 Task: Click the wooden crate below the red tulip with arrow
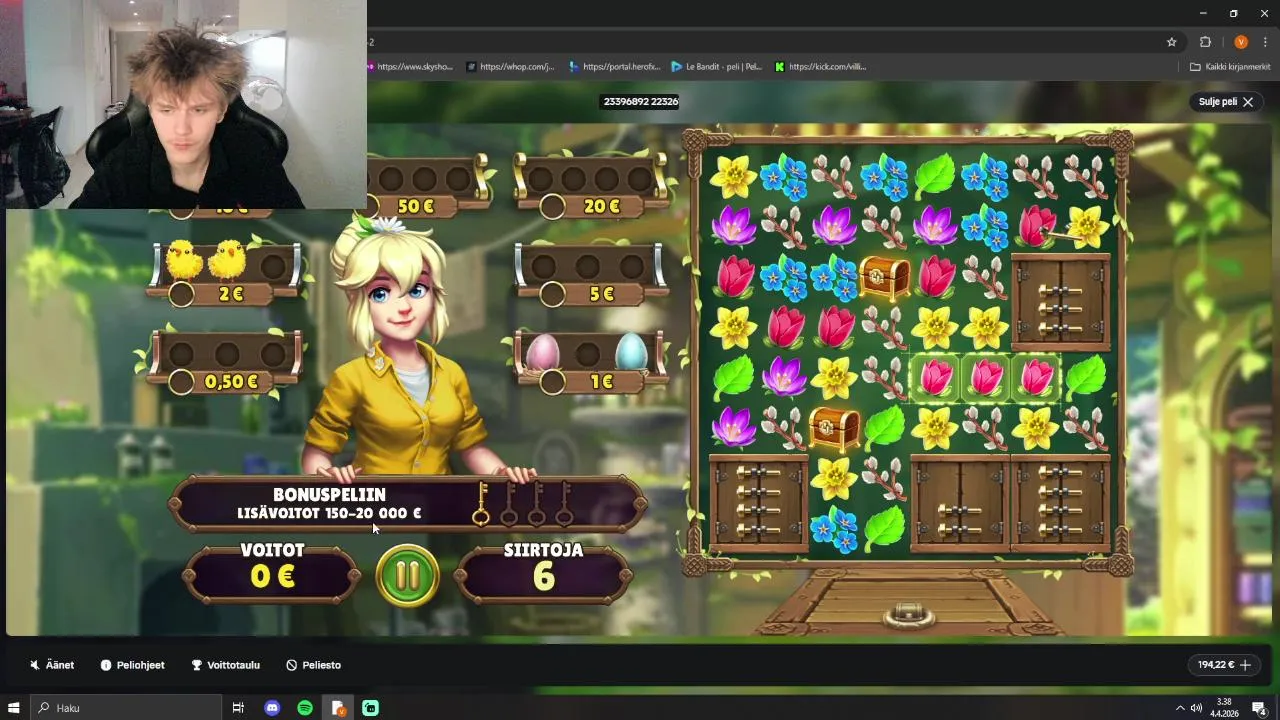tap(1060, 302)
